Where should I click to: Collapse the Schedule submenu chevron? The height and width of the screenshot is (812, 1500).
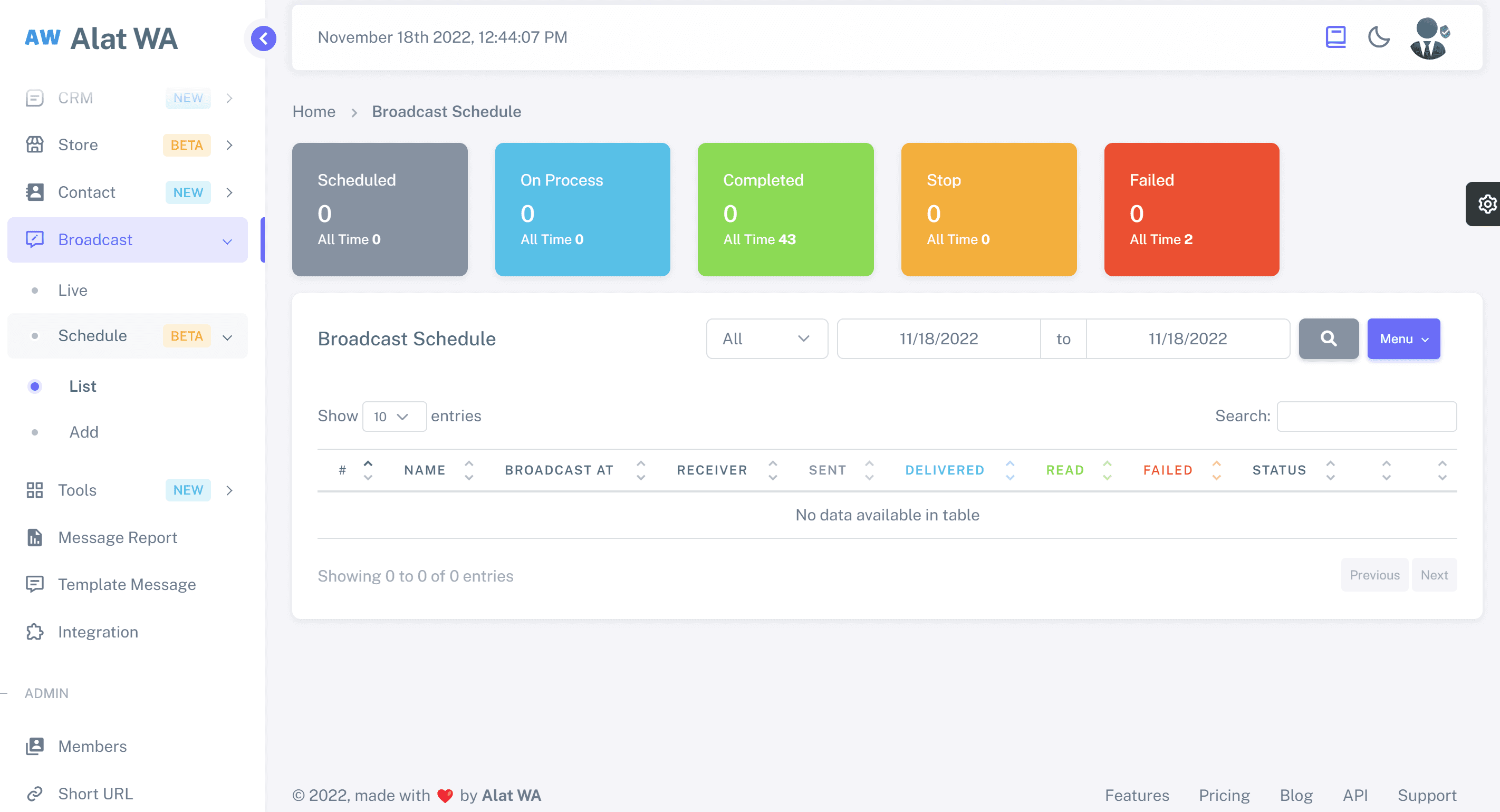[x=227, y=337]
